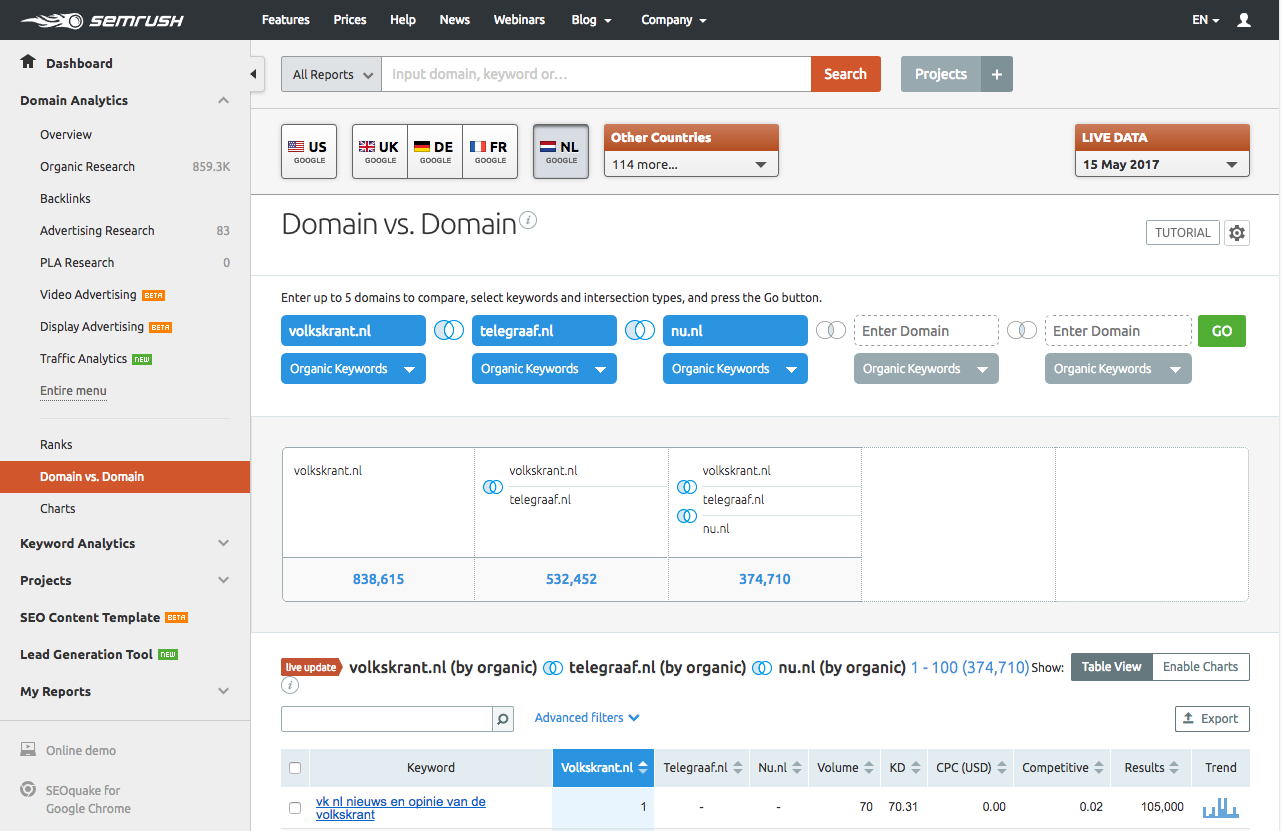Click the keyword filter text box

[x=387, y=718]
